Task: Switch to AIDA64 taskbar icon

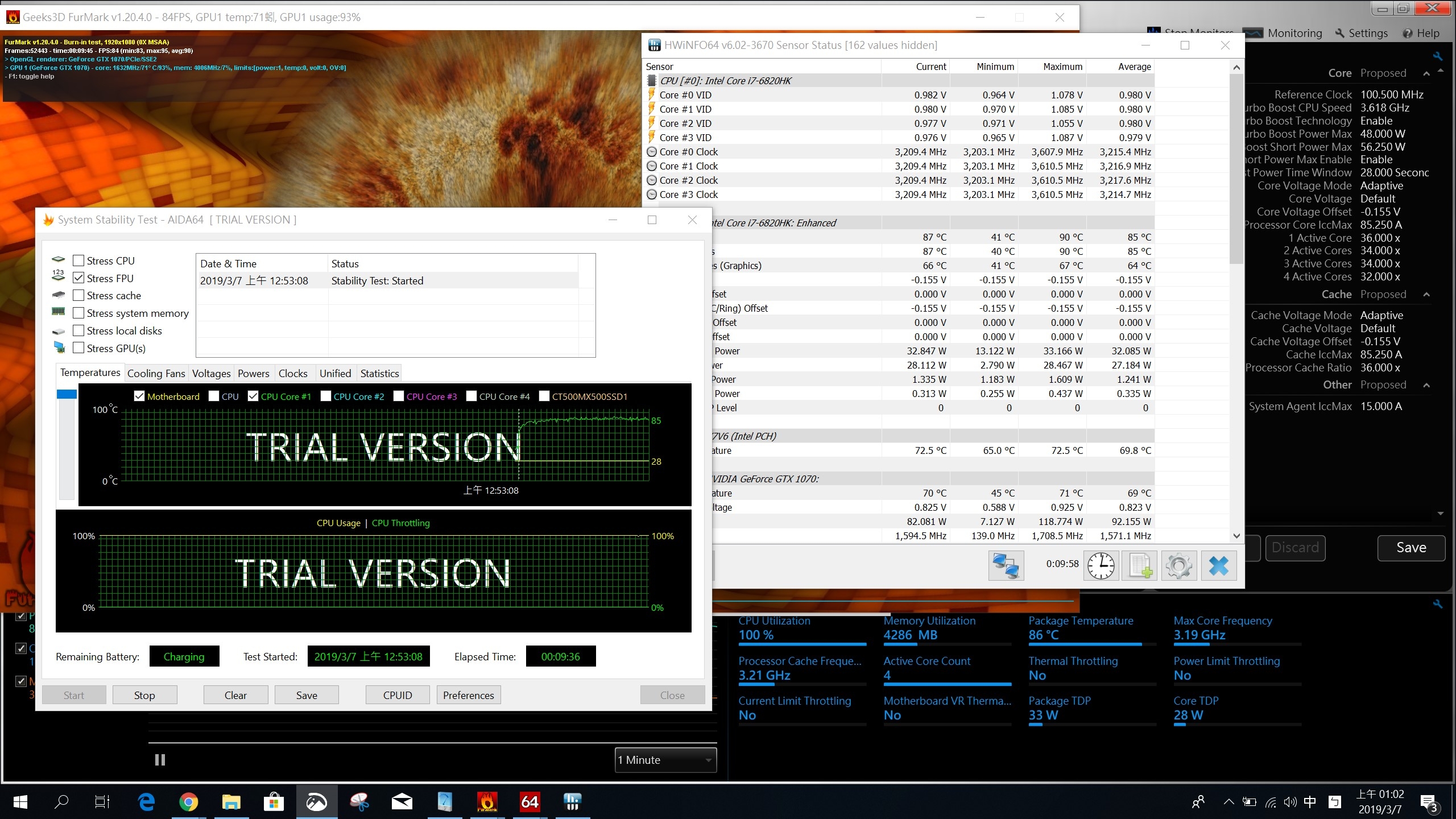Action: tap(530, 802)
